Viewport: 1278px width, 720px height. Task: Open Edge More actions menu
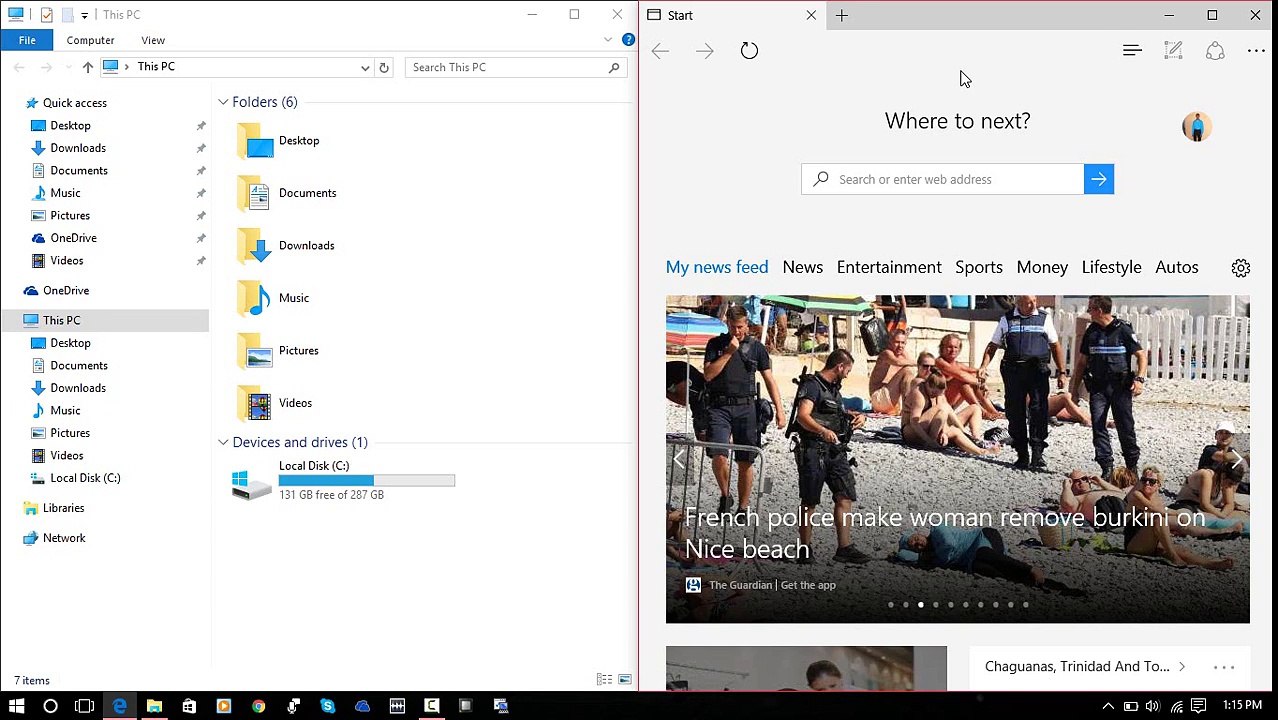pos(1256,51)
